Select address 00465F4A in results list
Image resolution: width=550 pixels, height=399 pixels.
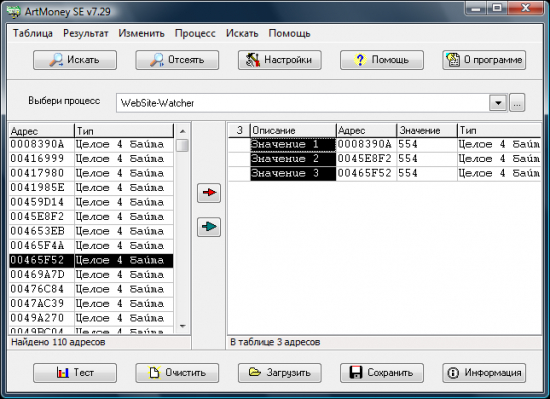pyautogui.click(x=41, y=245)
